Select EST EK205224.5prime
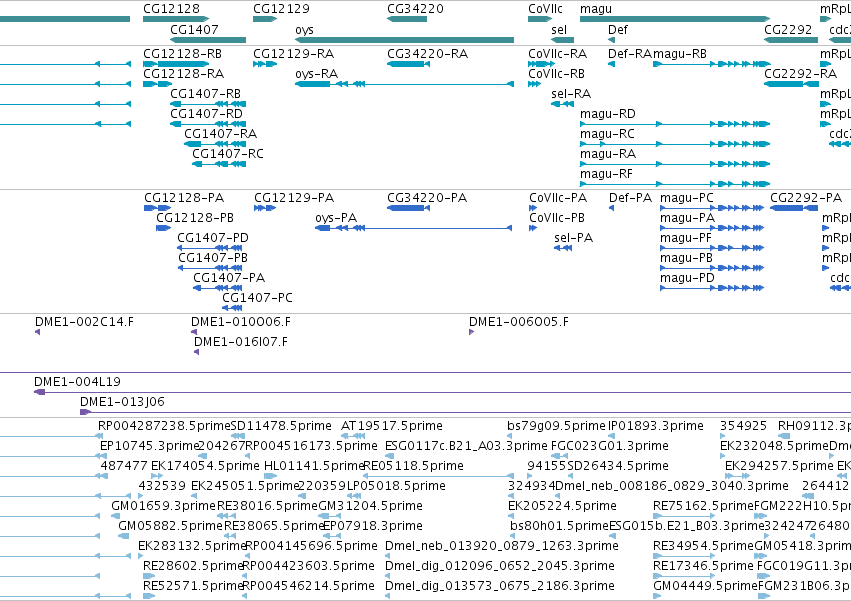 [562, 506]
